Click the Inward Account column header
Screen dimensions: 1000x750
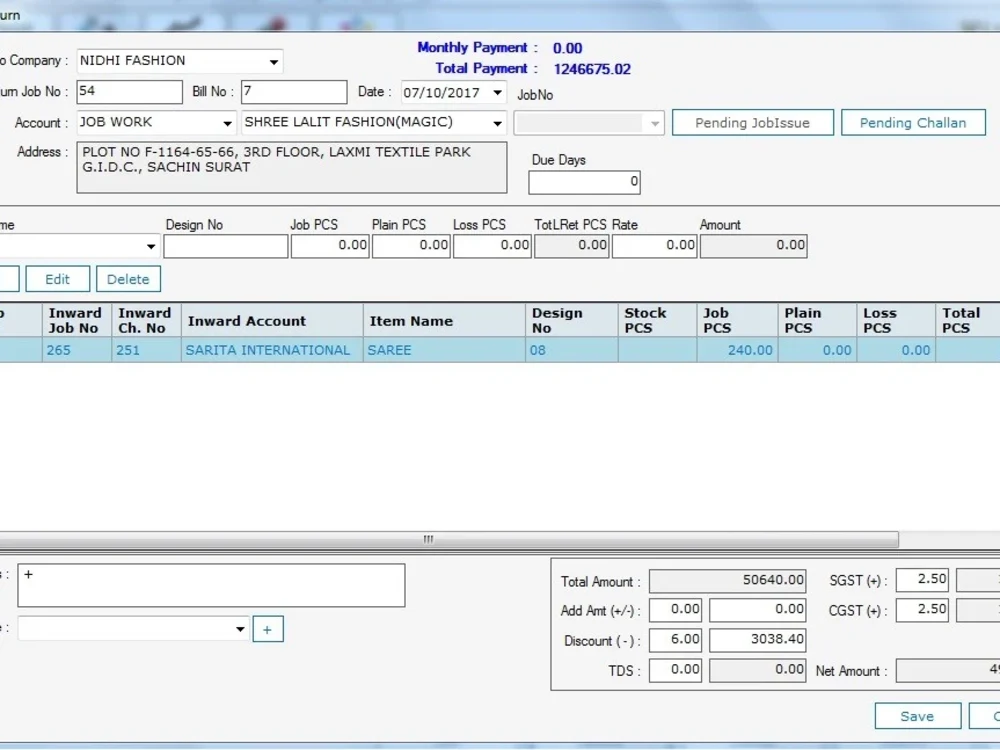coord(272,320)
